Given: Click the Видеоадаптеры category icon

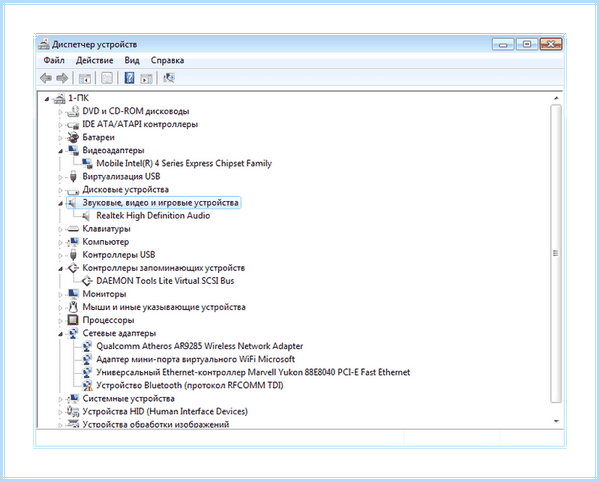Looking at the screenshot, I should click(x=73, y=150).
